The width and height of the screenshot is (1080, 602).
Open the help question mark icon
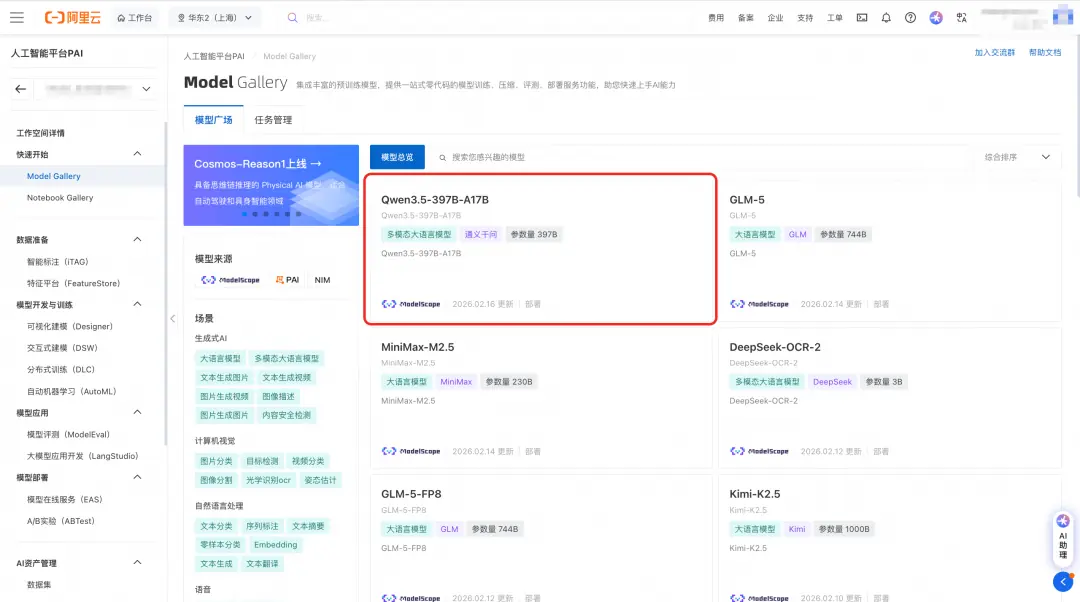(910, 18)
